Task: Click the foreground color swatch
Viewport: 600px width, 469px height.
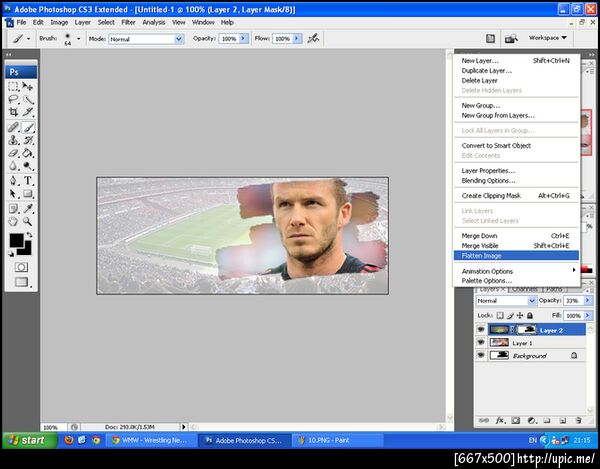Action: pyautogui.click(x=17, y=241)
